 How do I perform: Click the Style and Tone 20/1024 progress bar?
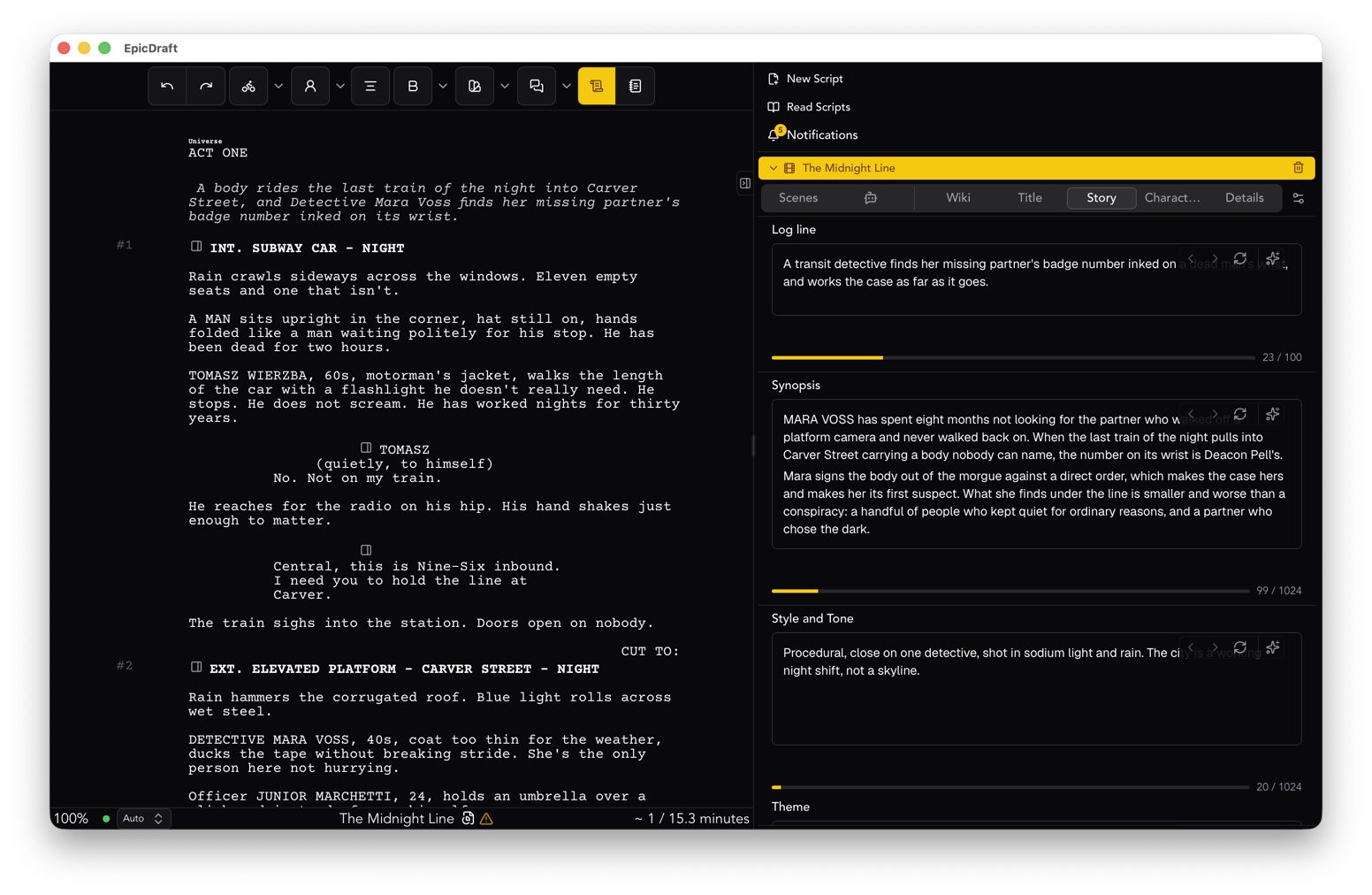[1010, 787]
